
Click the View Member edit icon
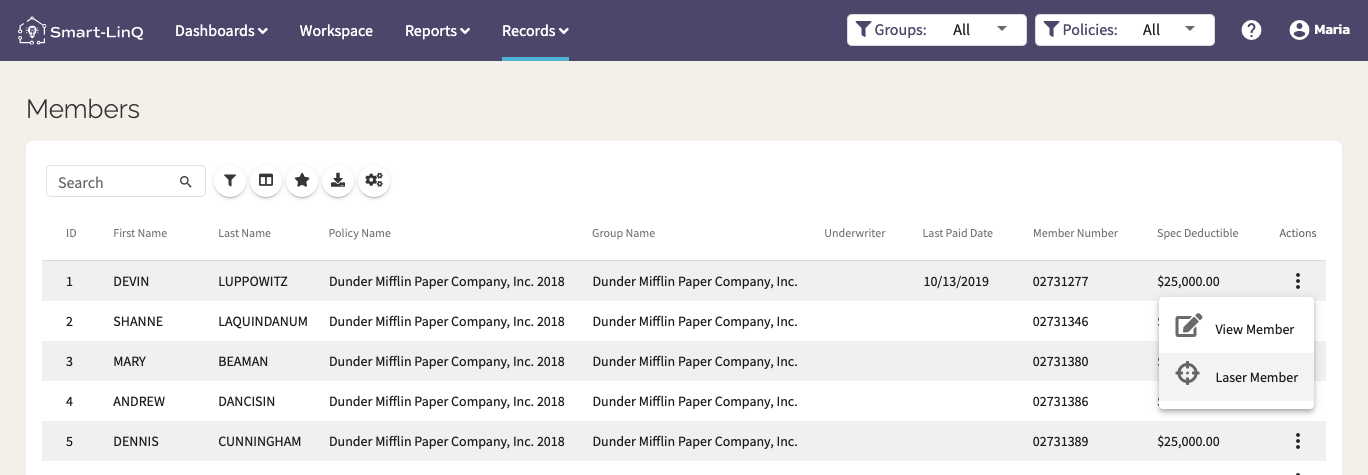pos(1188,327)
